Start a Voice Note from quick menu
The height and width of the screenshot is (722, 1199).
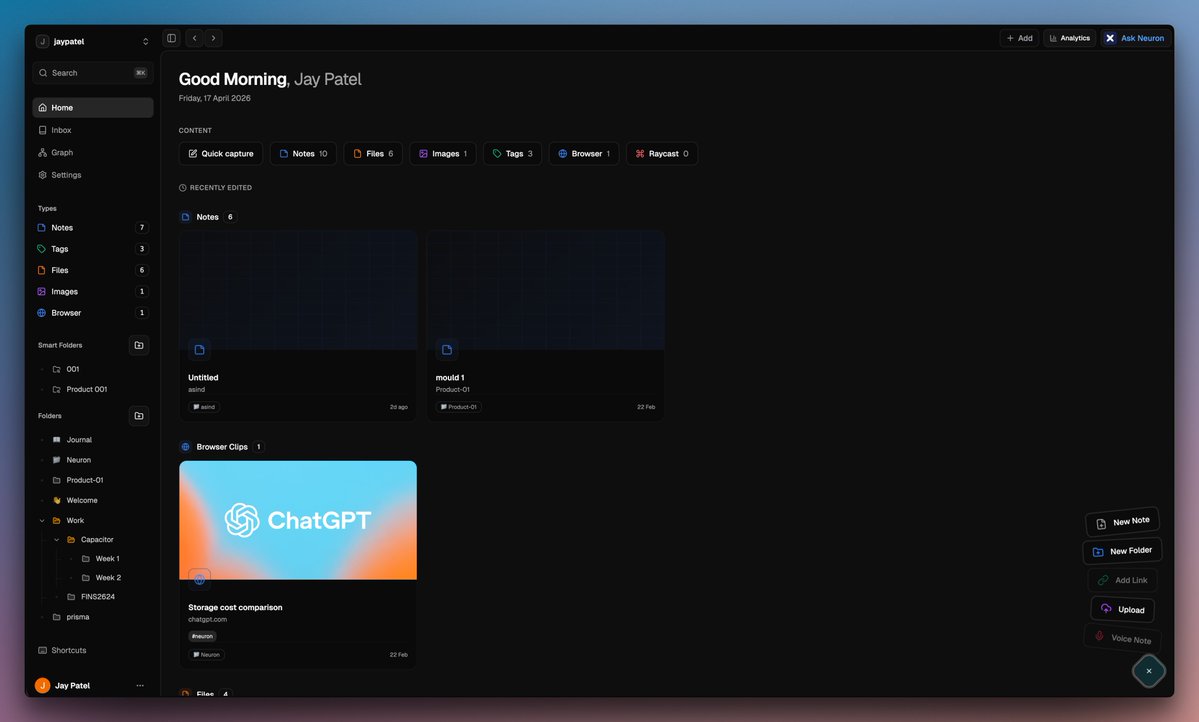click(1123, 638)
